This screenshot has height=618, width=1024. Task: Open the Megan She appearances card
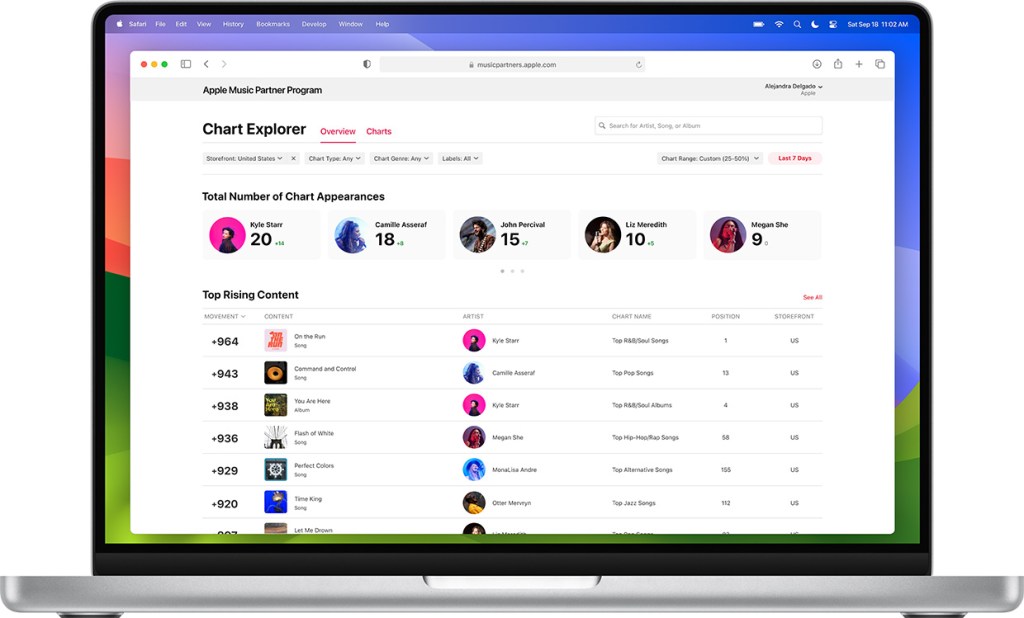click(762, 235)
